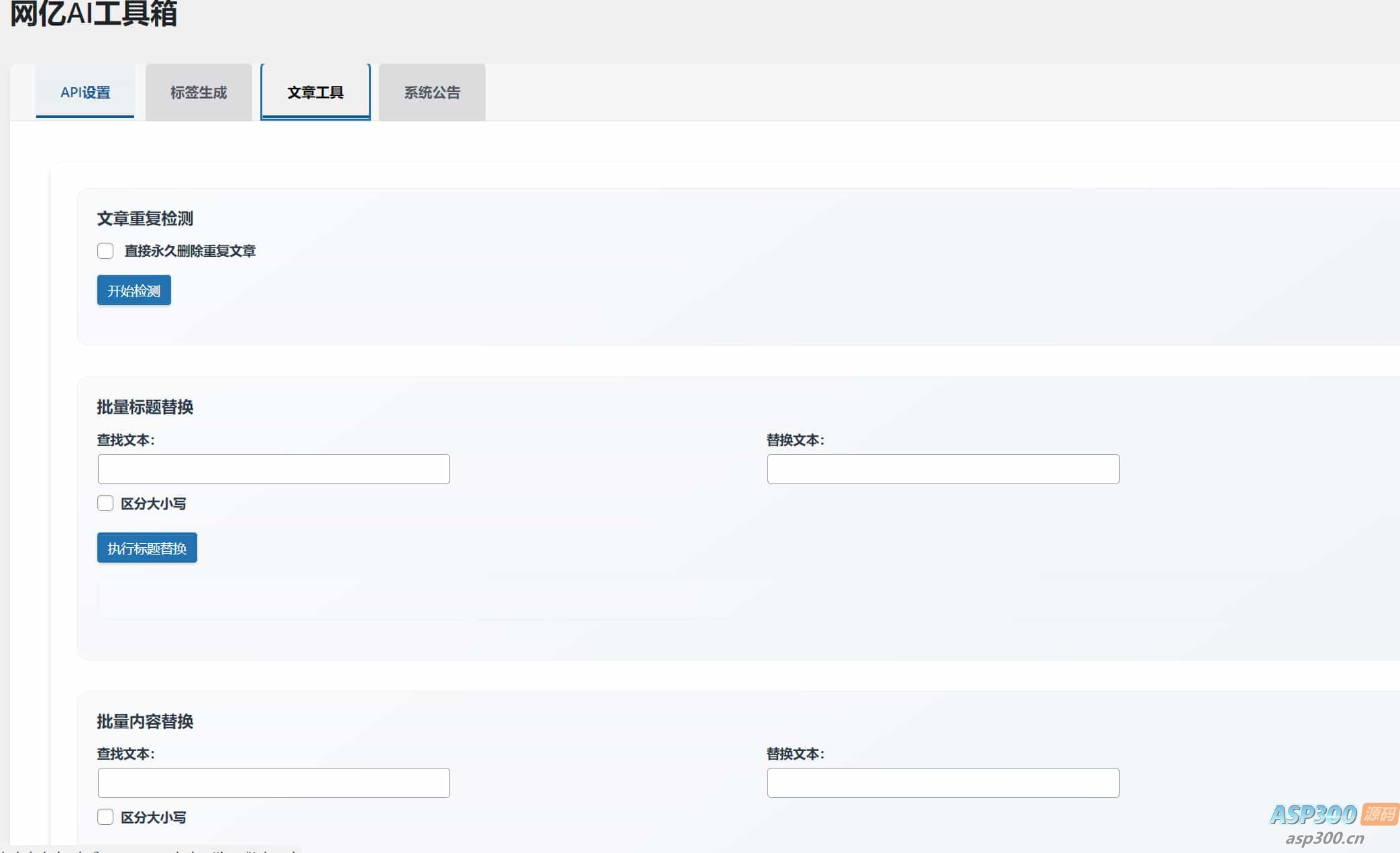Click the 替换文本 field in 批量内容替换

(x=943, y=783)
